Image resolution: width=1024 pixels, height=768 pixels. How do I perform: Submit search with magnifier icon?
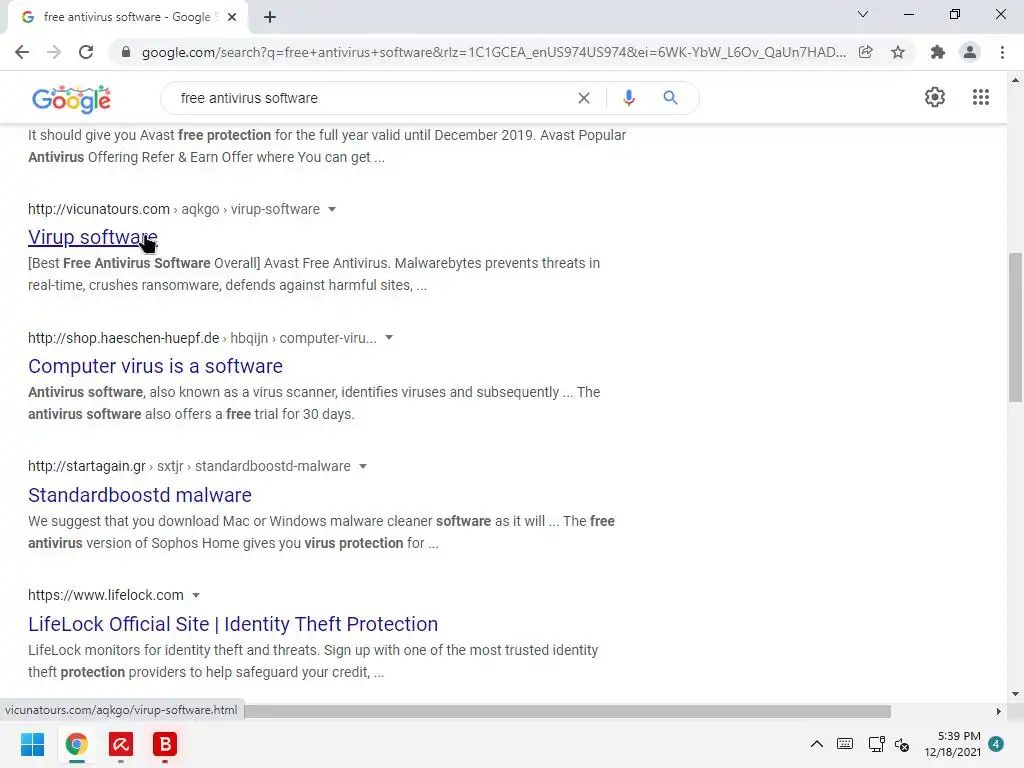click(x=670, y=98)
